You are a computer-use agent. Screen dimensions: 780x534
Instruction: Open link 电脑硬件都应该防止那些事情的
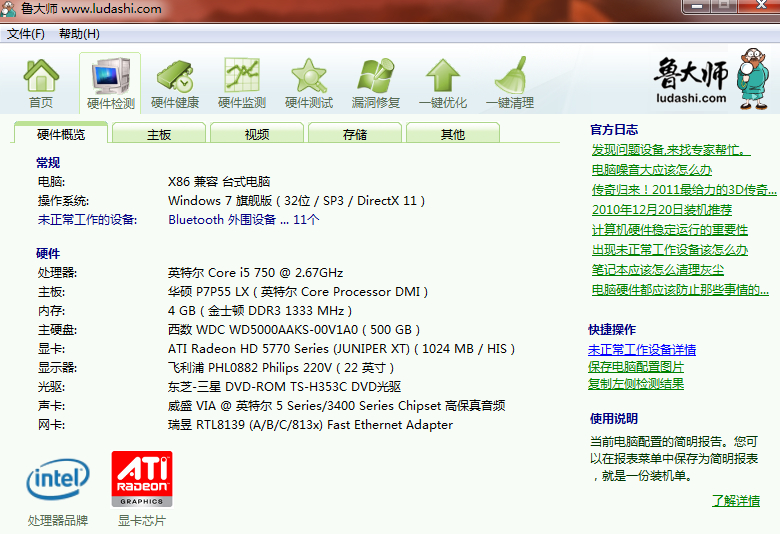coord(680,290)
